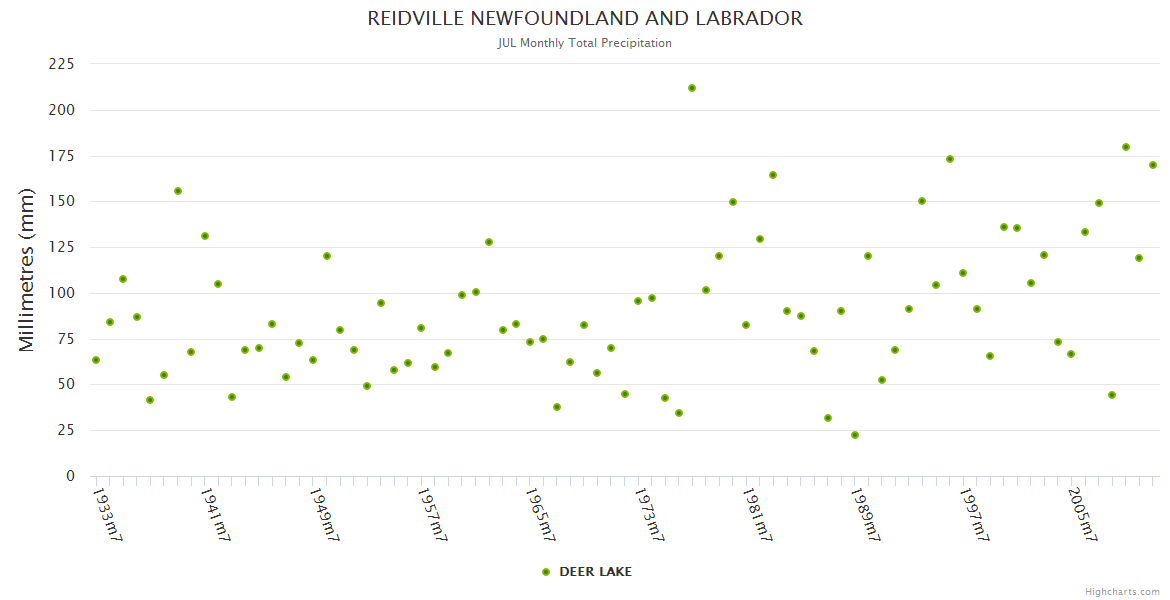Select the first data point at 1933m7

(x=96, y=360)
